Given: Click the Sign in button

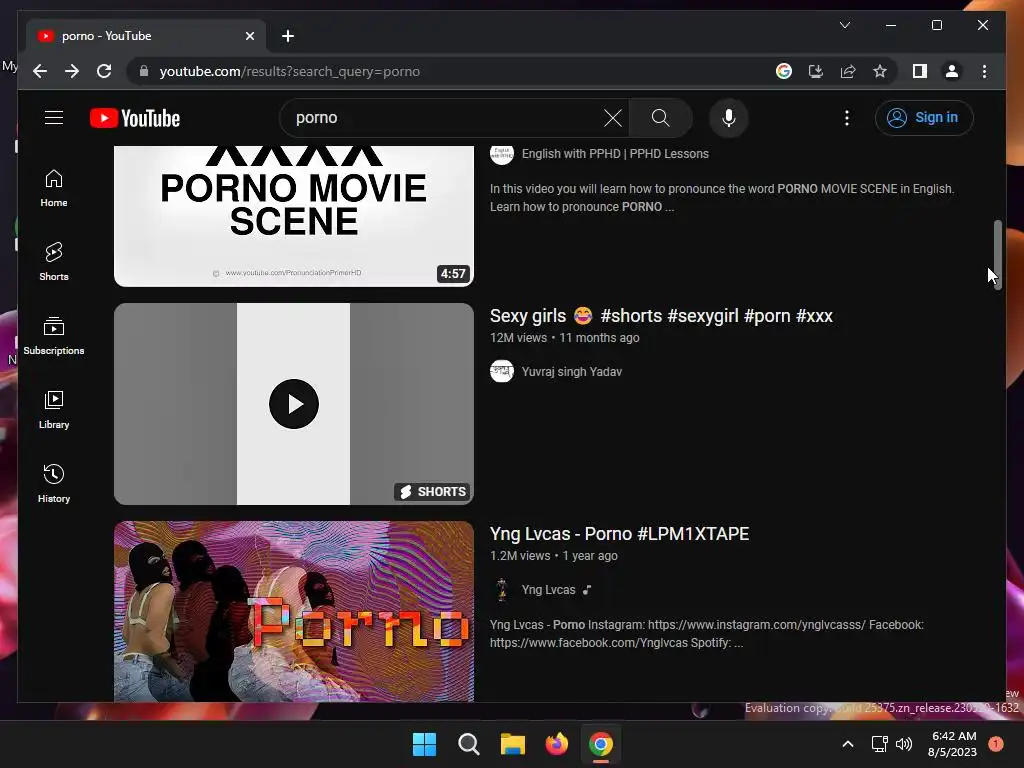Looking at the screenshot, I should point(923,118).
